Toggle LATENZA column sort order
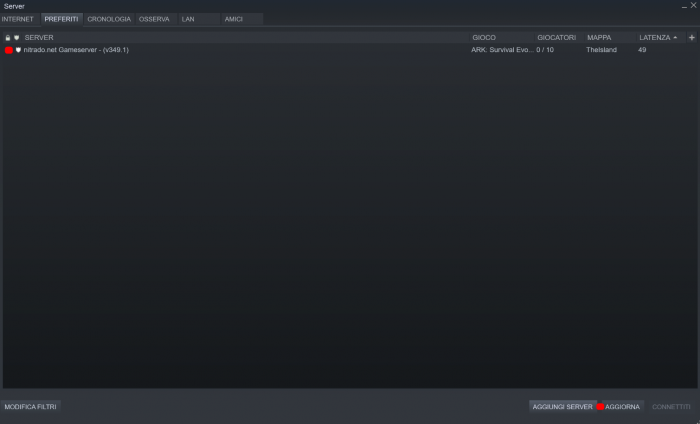The height and width of the screenshot is (424, 700). 658,38
